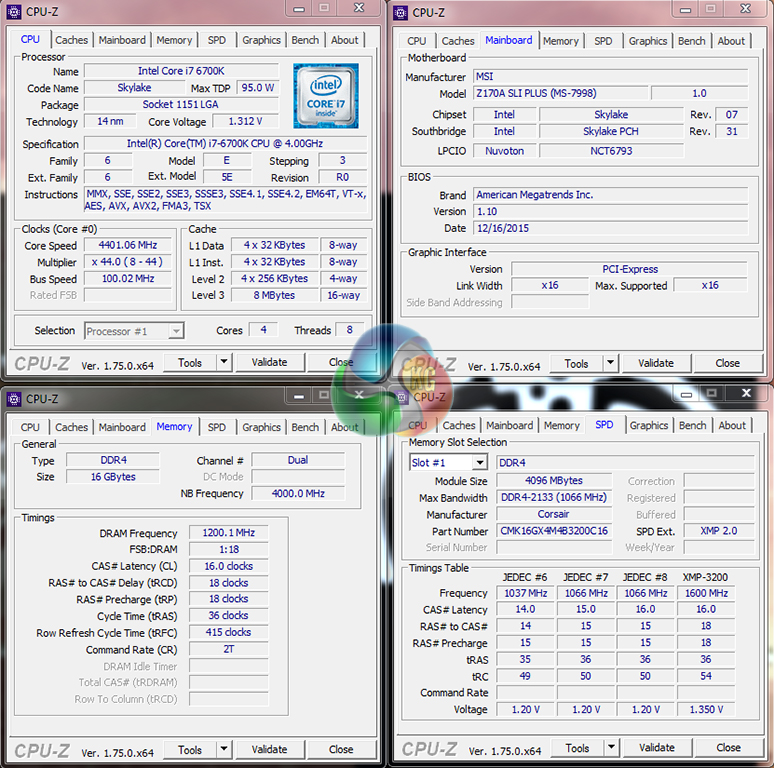The height and width of the screenshot is (768, 774).
Task: Close the SPD window with X
Action: tap(746, 393)
